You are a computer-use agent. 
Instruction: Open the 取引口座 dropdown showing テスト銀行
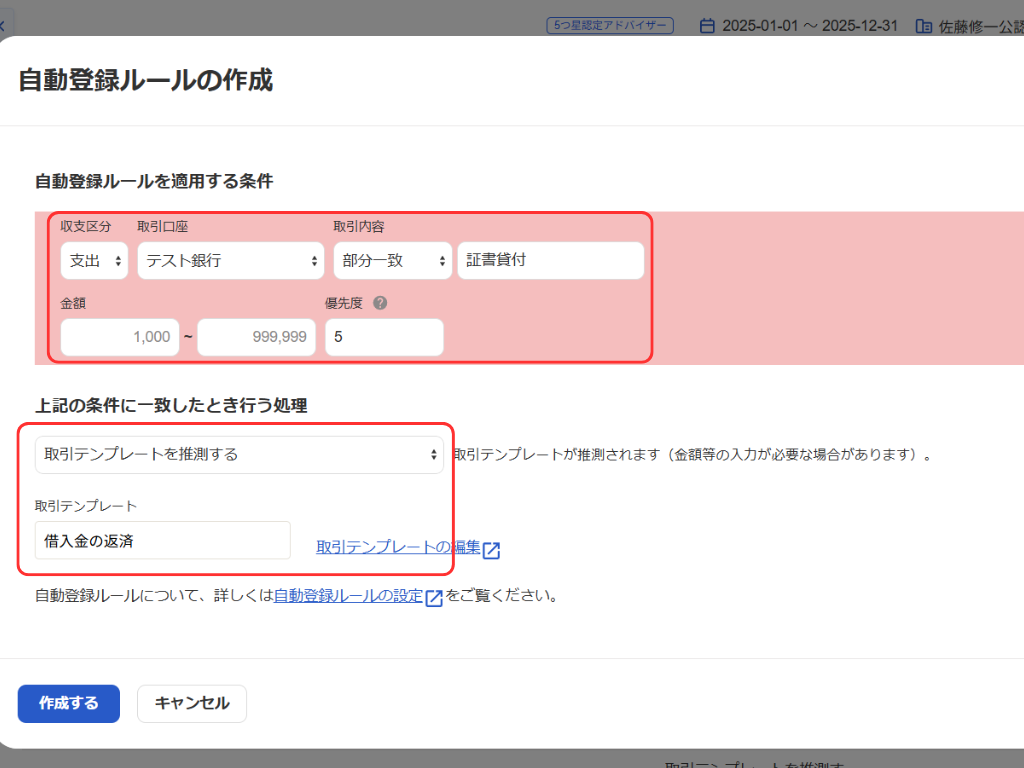pos(230,261)
